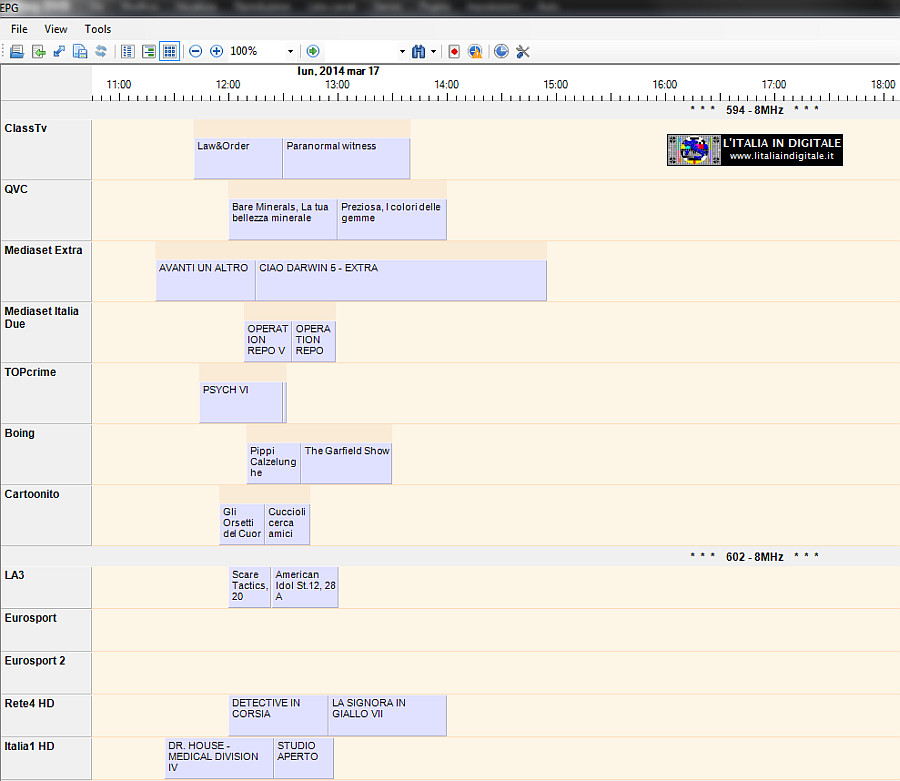
Task: Toggle the list view layout button
Action: (127, 51)
